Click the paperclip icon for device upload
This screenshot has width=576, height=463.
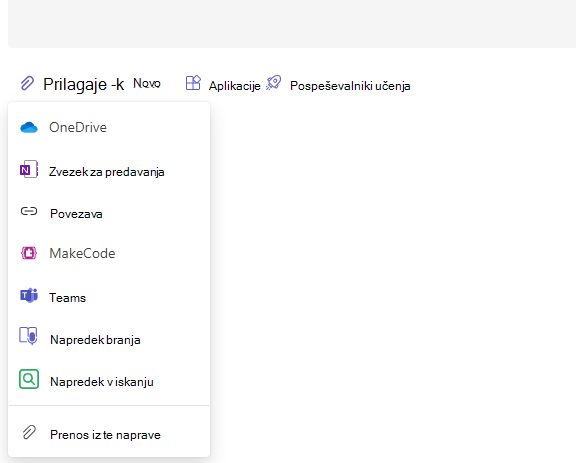point(29,433)
